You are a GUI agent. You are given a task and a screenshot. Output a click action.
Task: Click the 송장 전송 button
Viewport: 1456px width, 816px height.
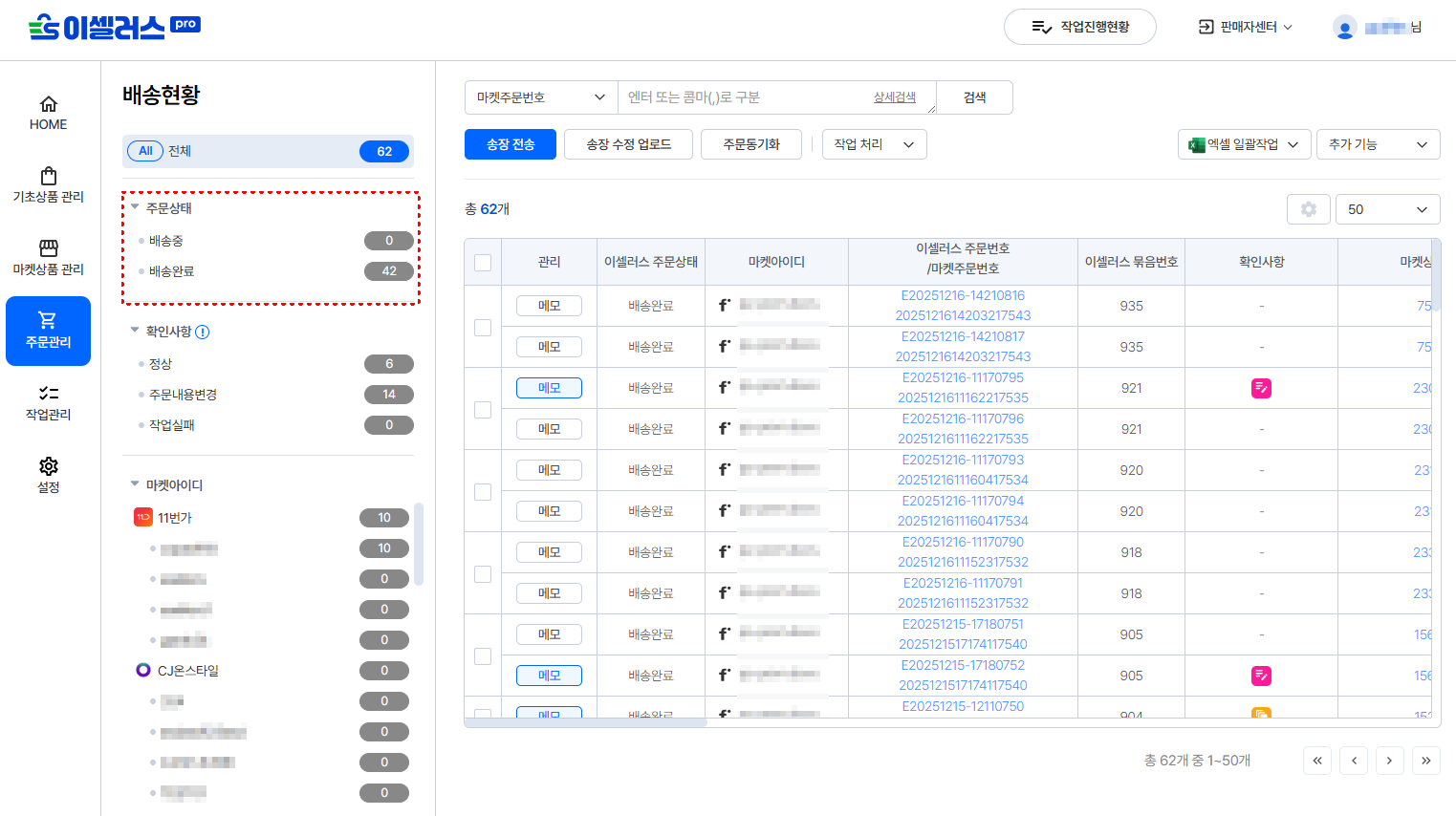[511, 144]
